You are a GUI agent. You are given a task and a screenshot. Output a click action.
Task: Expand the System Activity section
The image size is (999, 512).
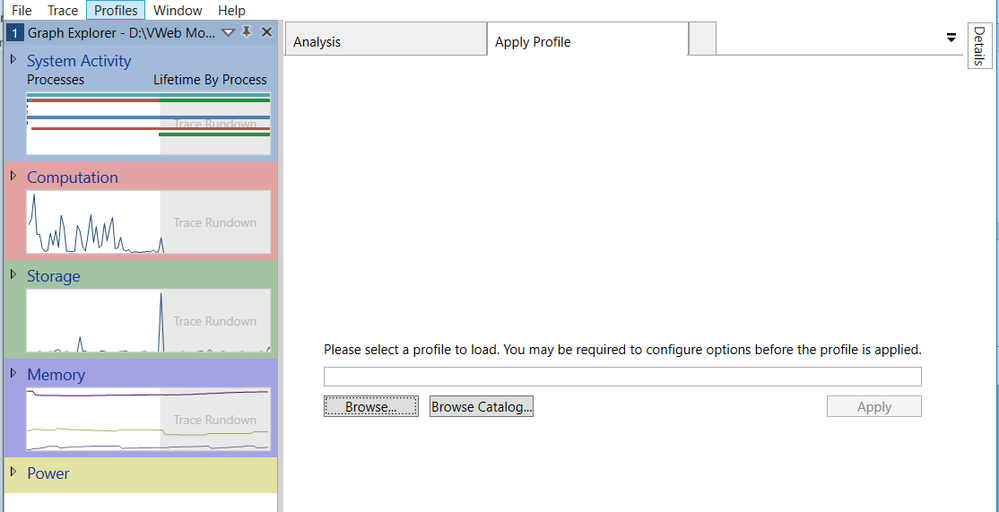point(13,59)
